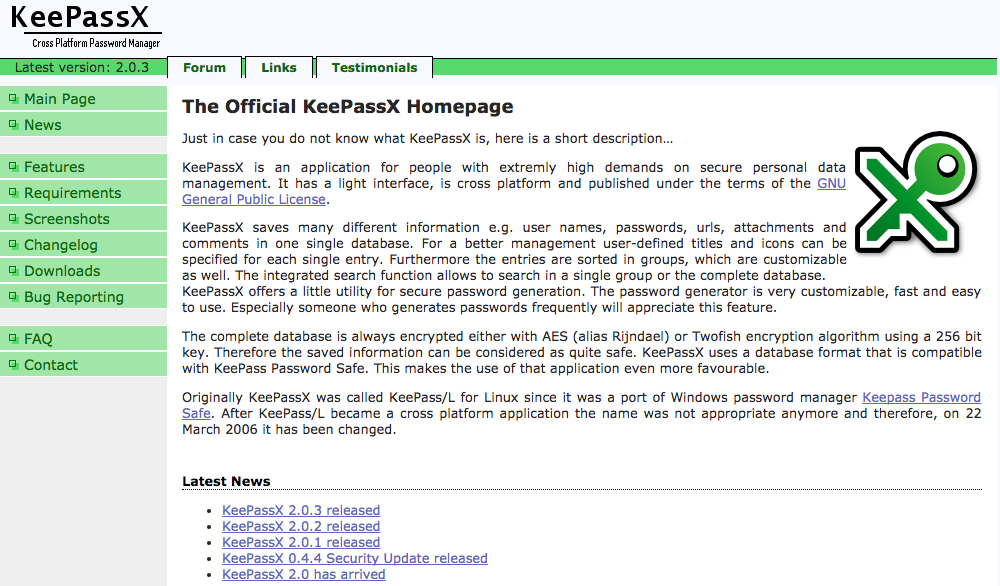Follow the Keepass Password Safe link
The height and width of the screenshot is (586, 1000).
coord(921,397)
